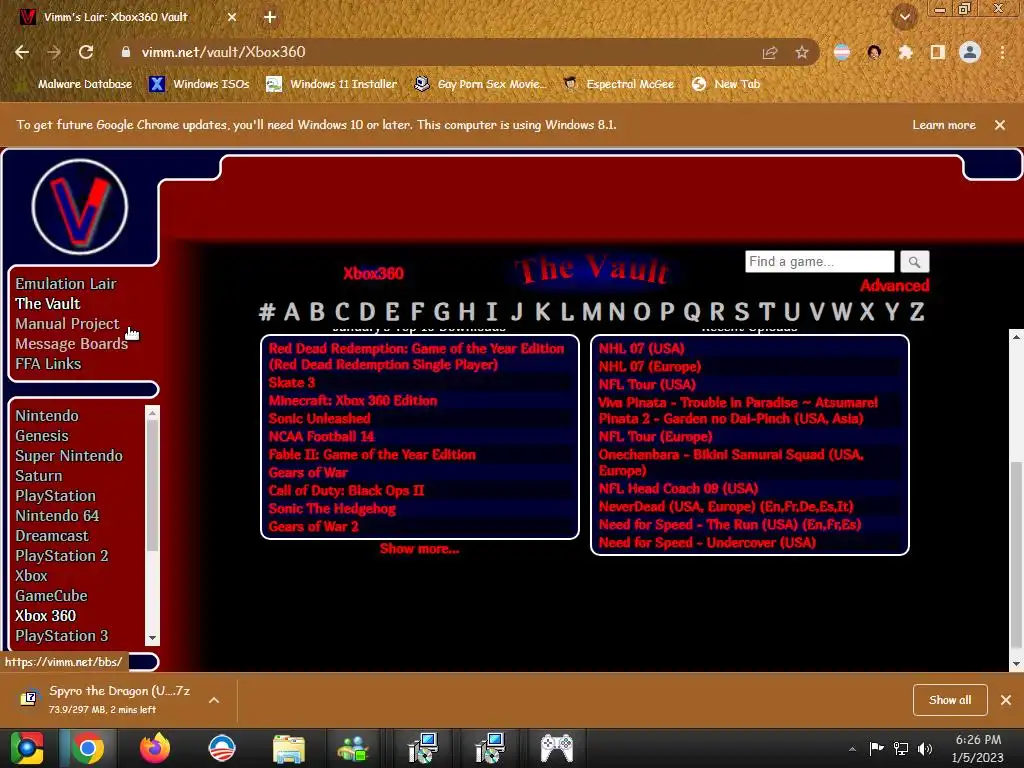Click the browser back arrow

point(22,52)
